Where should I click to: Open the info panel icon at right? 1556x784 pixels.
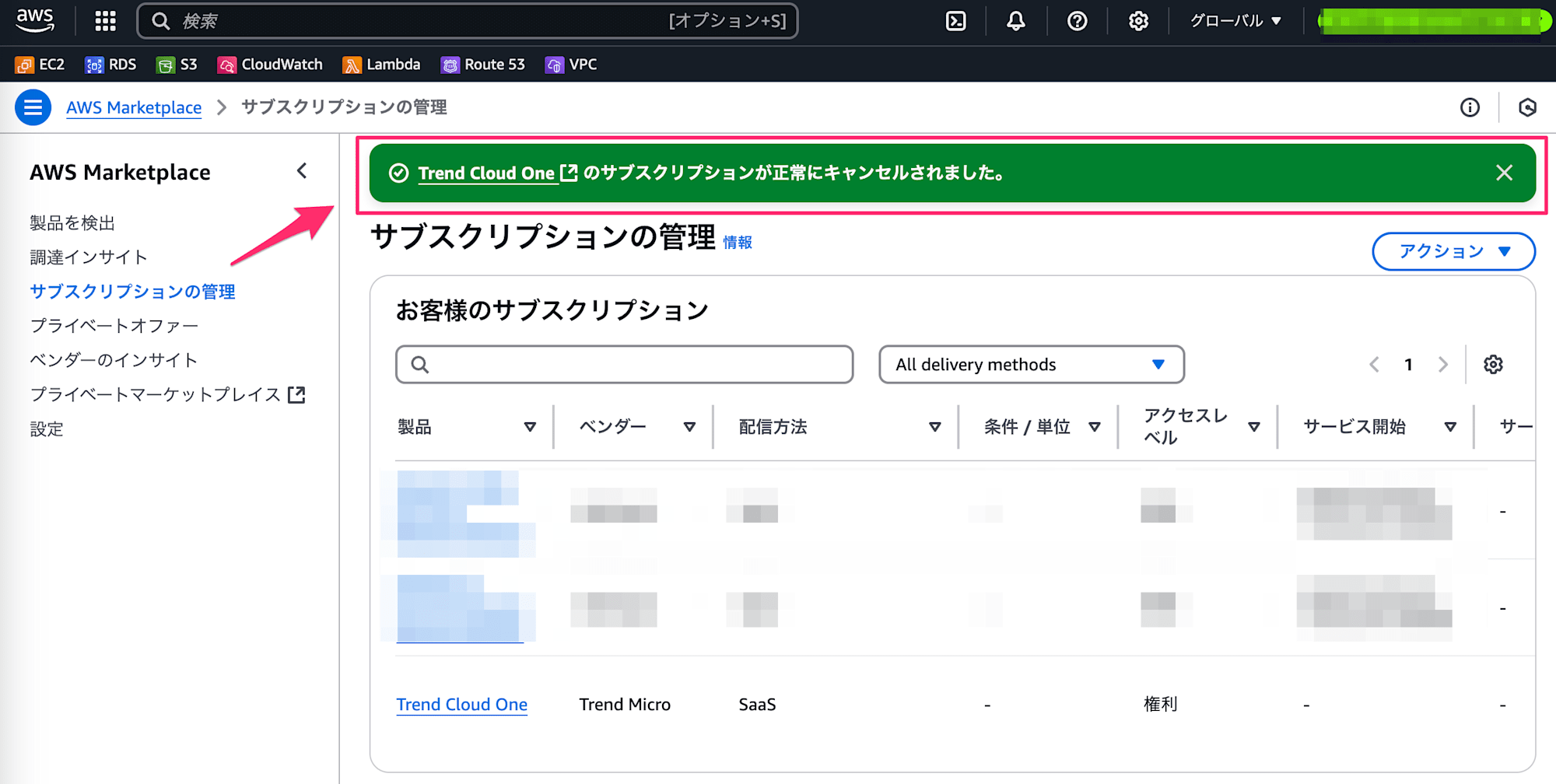click(x=1470, y=107)
